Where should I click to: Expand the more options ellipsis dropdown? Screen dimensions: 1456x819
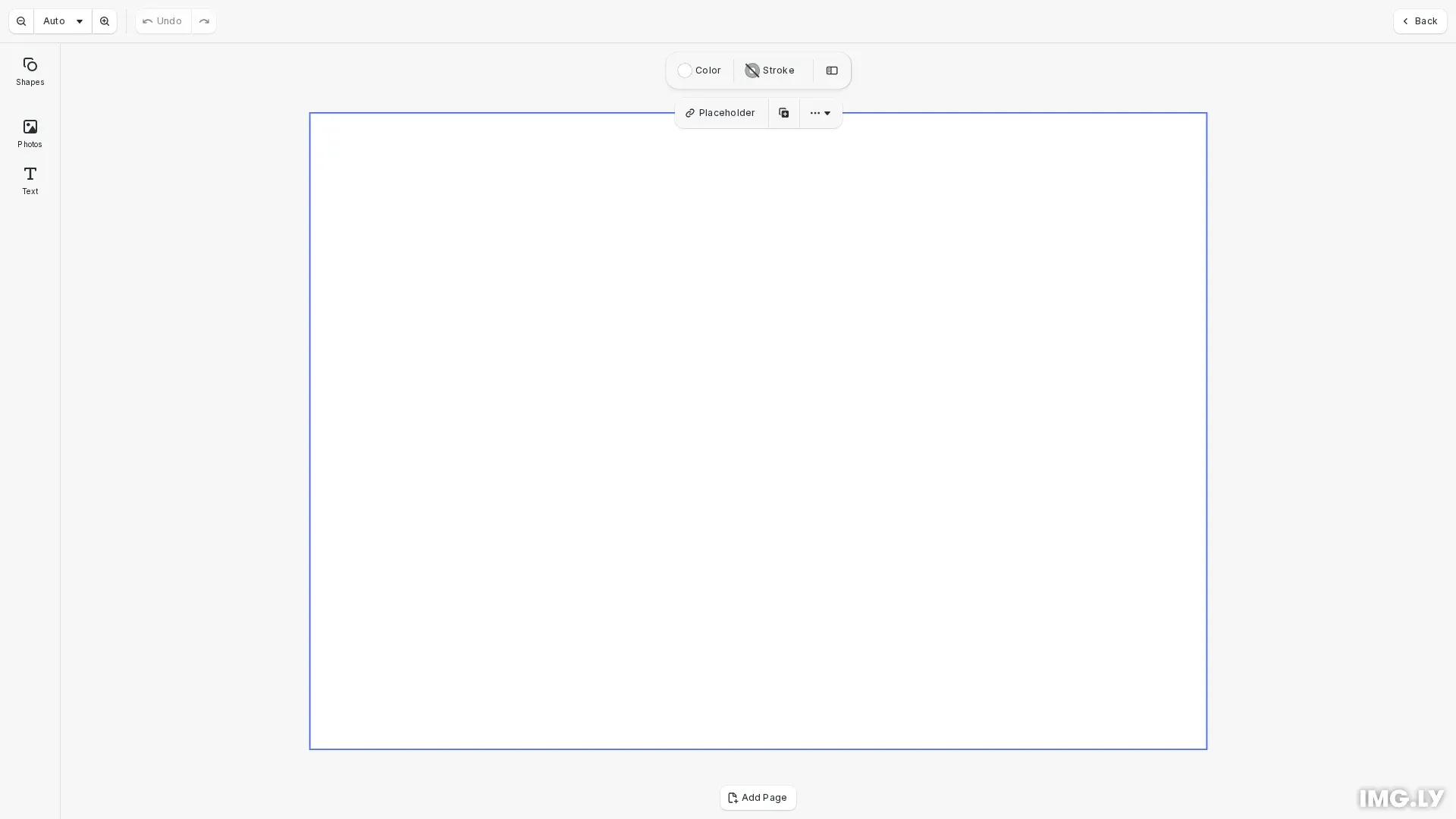tap(814, 112)
